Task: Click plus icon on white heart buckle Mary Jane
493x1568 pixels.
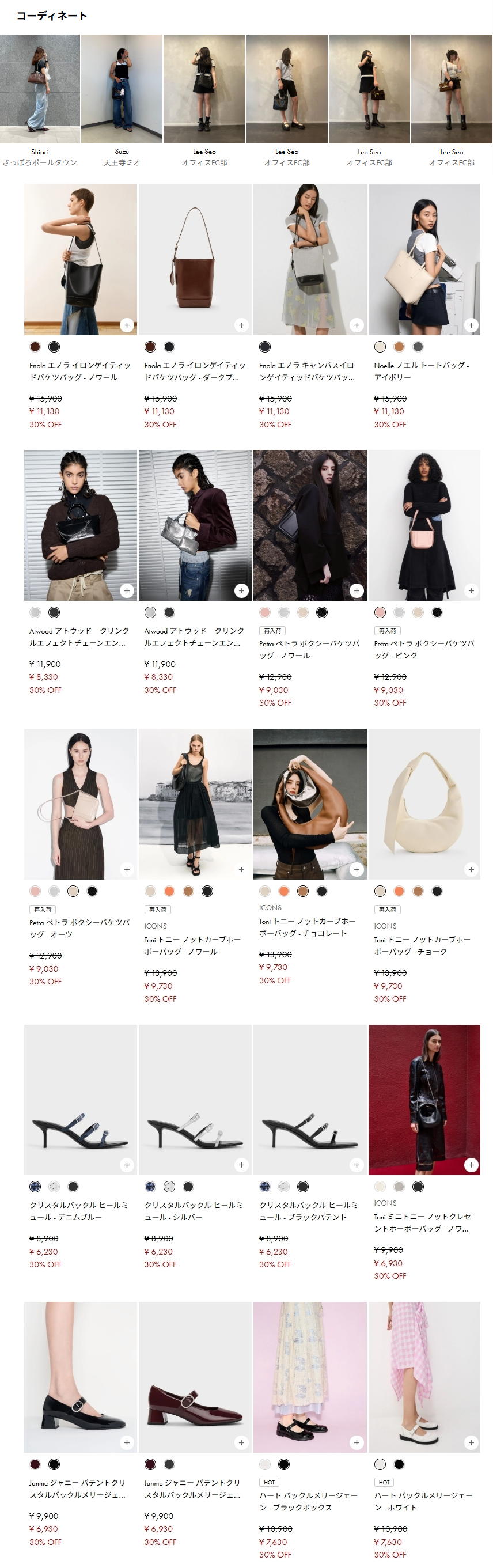Action: click(471, 1442)
